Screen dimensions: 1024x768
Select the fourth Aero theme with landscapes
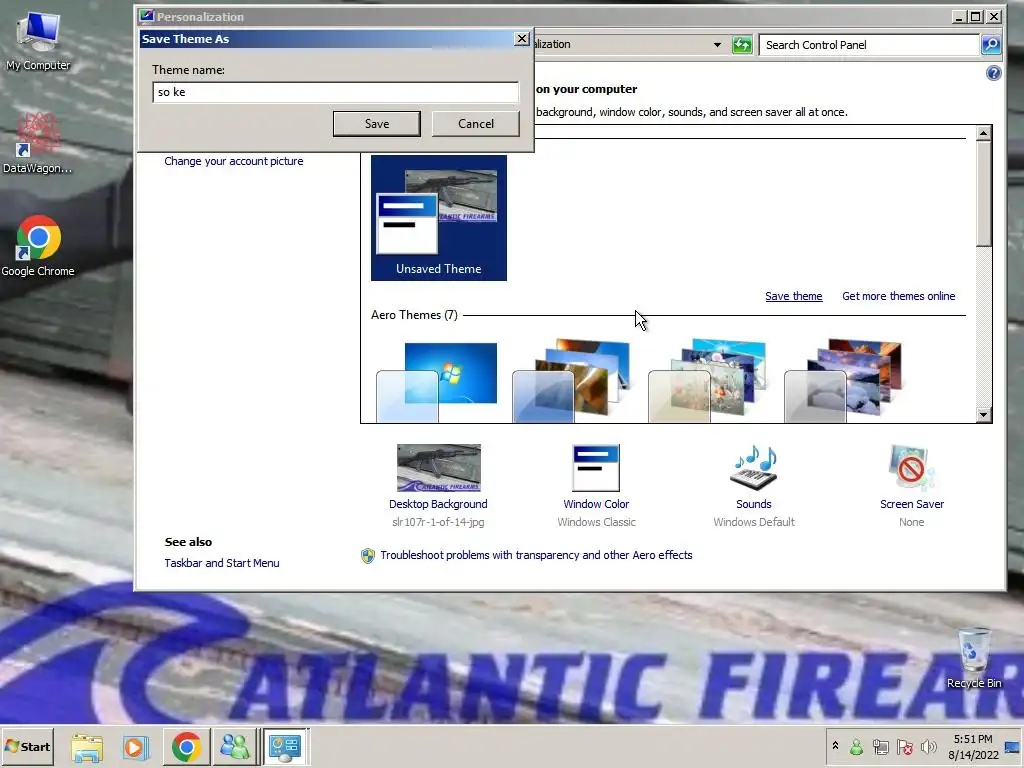[x=843, y=381]
